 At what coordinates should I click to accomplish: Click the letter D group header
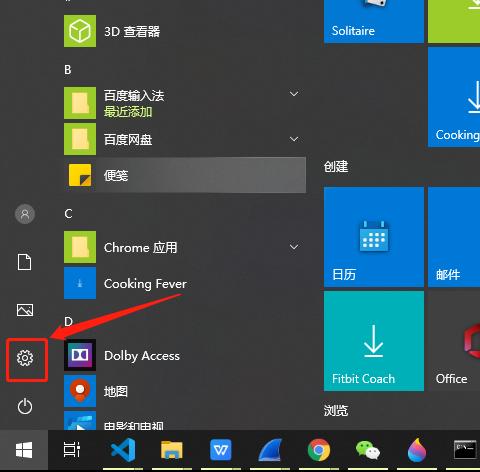pyautogui.click(x=68, y=322)
